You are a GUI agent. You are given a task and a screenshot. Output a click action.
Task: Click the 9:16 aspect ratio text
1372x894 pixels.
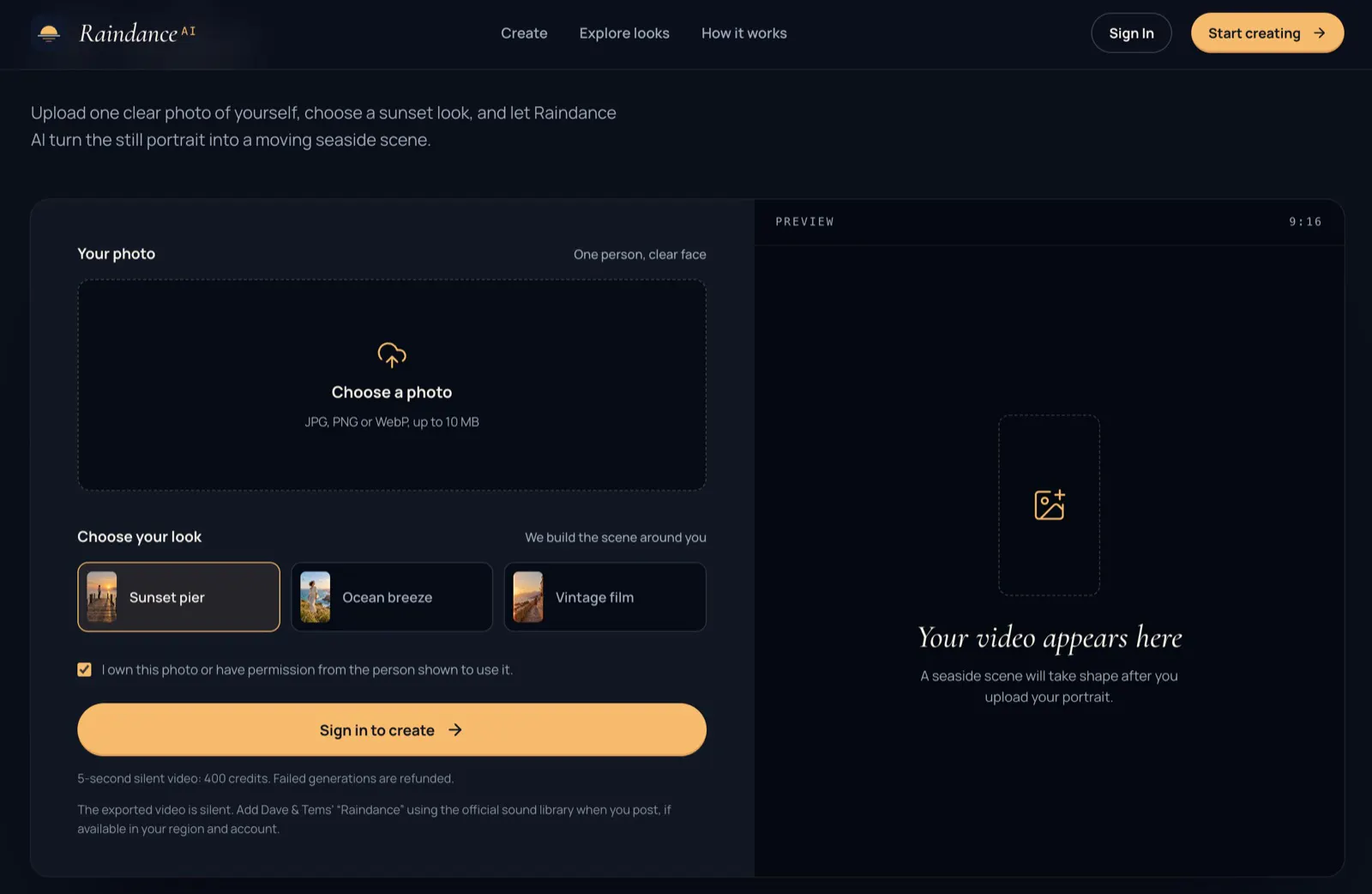[x=1305, y=221]
